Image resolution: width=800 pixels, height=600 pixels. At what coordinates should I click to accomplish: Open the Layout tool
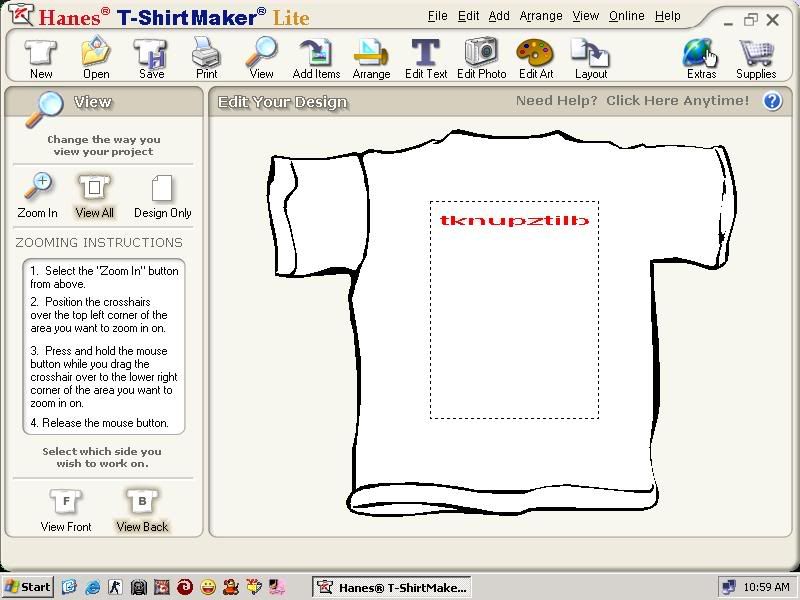590,56
